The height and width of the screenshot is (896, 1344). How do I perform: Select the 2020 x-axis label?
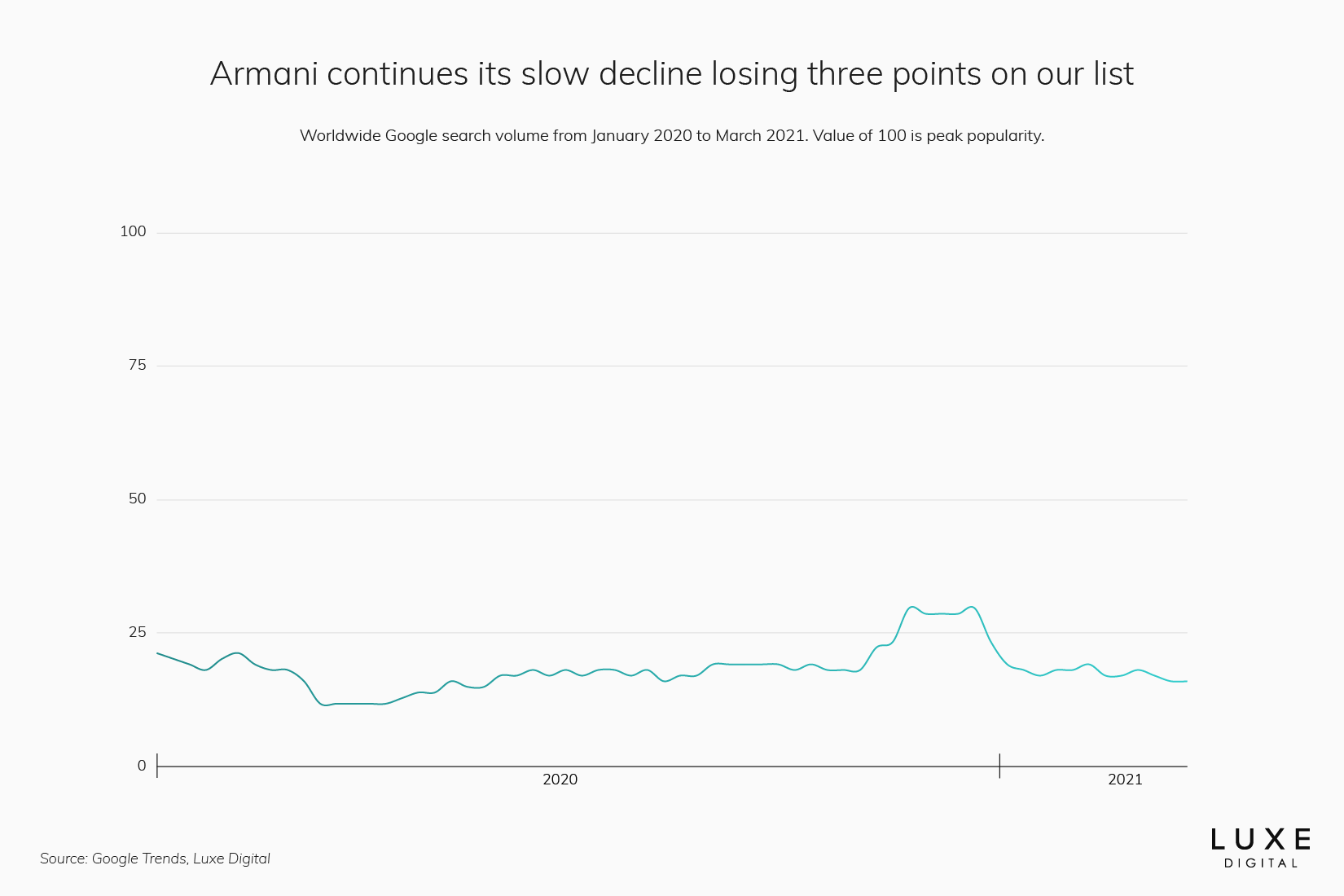coord(560,780)
